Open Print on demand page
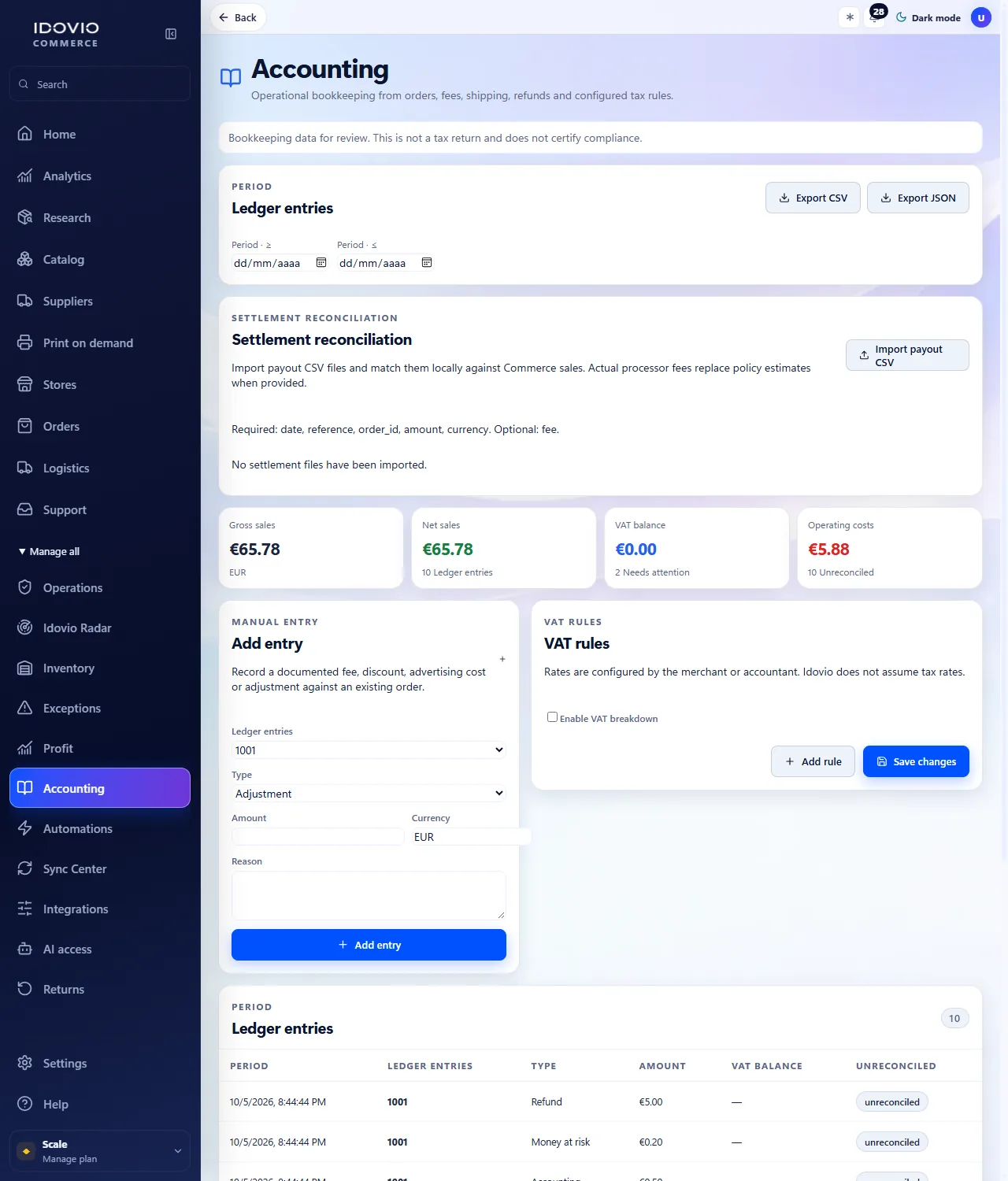The image size is (1008, 1181). point(100,343)
